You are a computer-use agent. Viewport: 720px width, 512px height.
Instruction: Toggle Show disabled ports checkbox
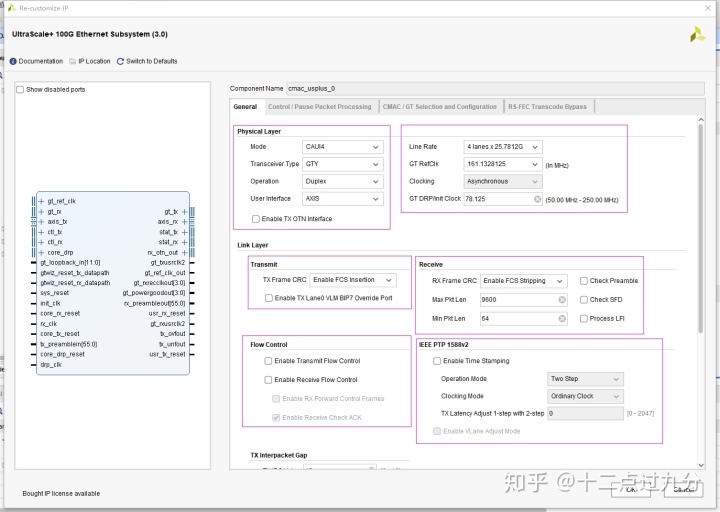[20, 89]
